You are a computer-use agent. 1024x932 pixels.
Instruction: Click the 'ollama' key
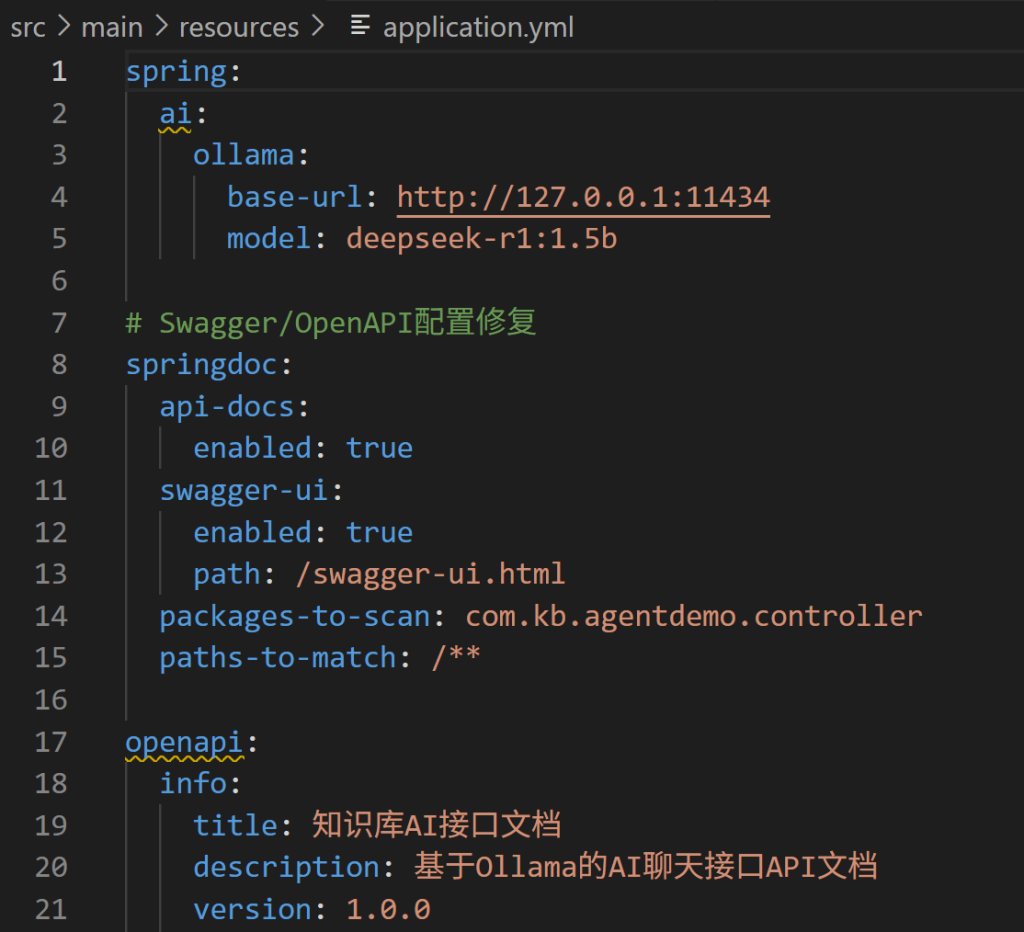click(244, 155)
